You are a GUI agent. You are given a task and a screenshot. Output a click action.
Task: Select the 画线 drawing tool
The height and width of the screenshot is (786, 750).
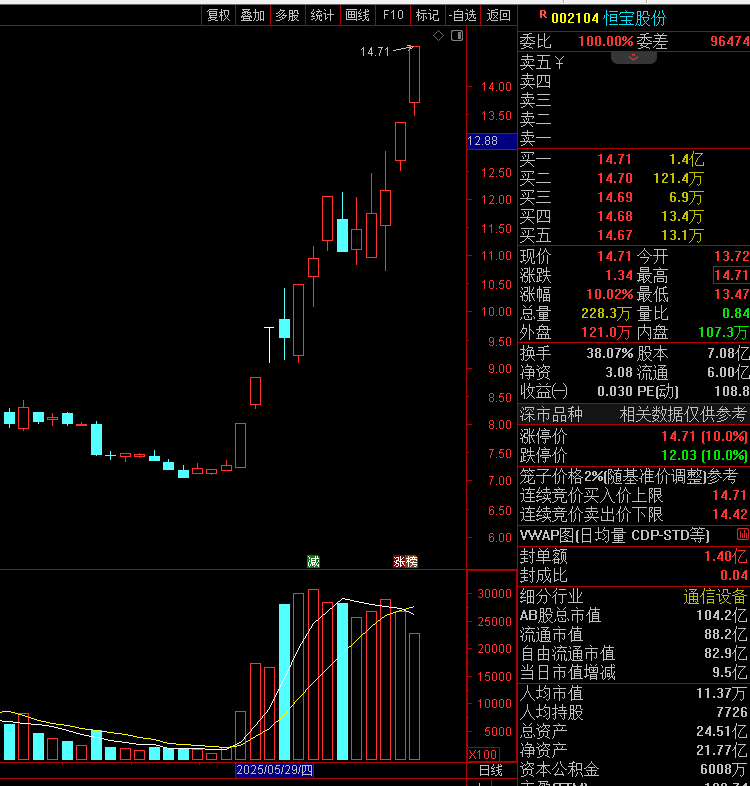(358, 16)
